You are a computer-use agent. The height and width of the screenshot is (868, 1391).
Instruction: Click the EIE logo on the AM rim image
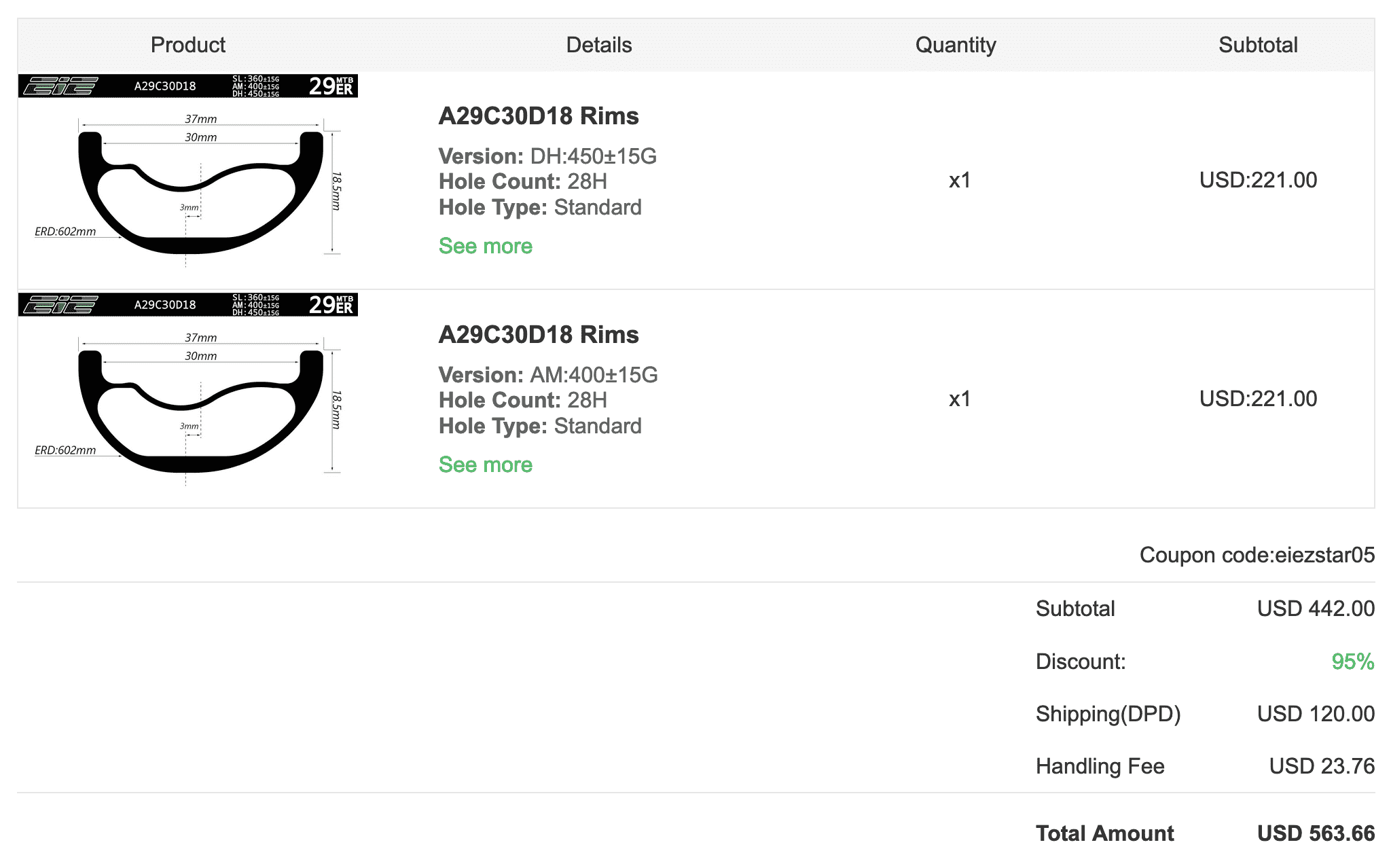pyautogui.click(x=60, y=305)
